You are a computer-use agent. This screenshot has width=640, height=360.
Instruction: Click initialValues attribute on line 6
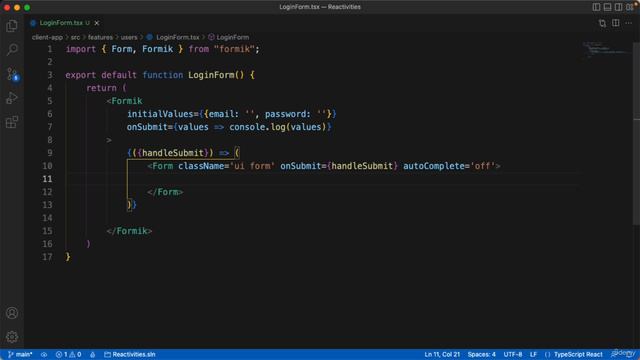click(x=160, y=114)
